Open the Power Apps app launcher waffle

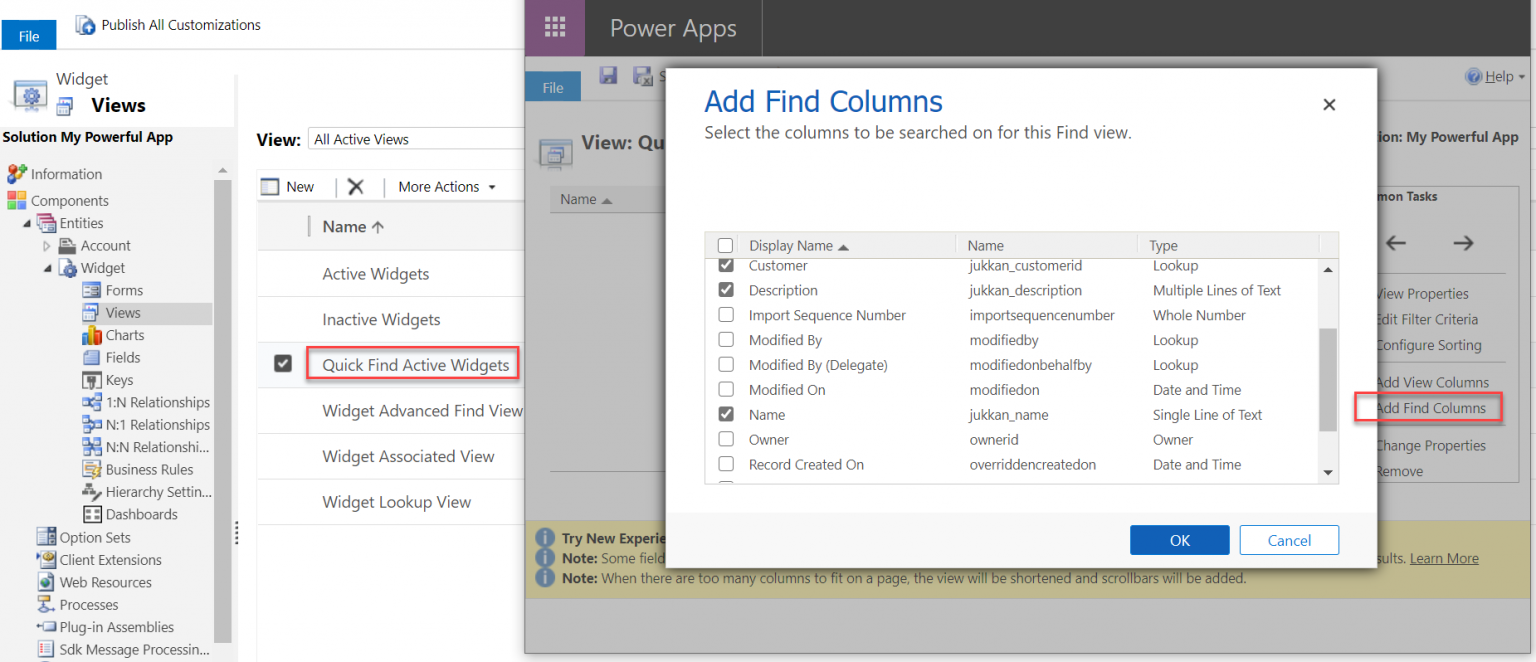click(x=555, y=28)
